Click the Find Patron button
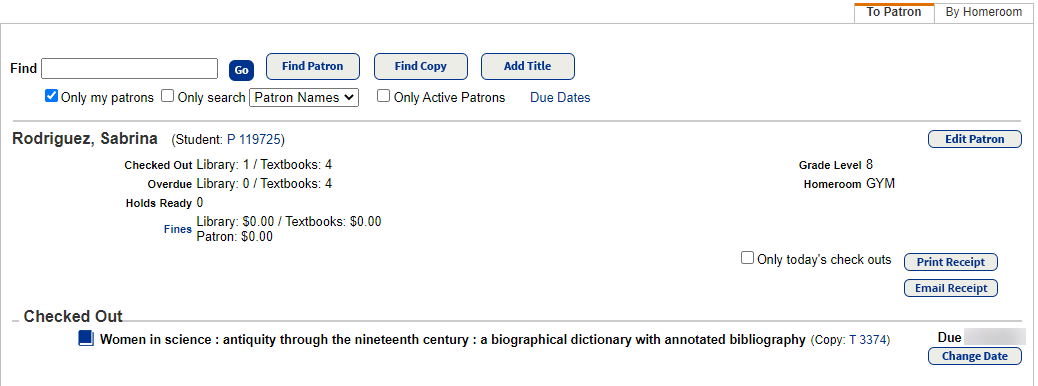Image resolution: width=1038 pixels, height=386 pixels. click(x=312, y=66)
